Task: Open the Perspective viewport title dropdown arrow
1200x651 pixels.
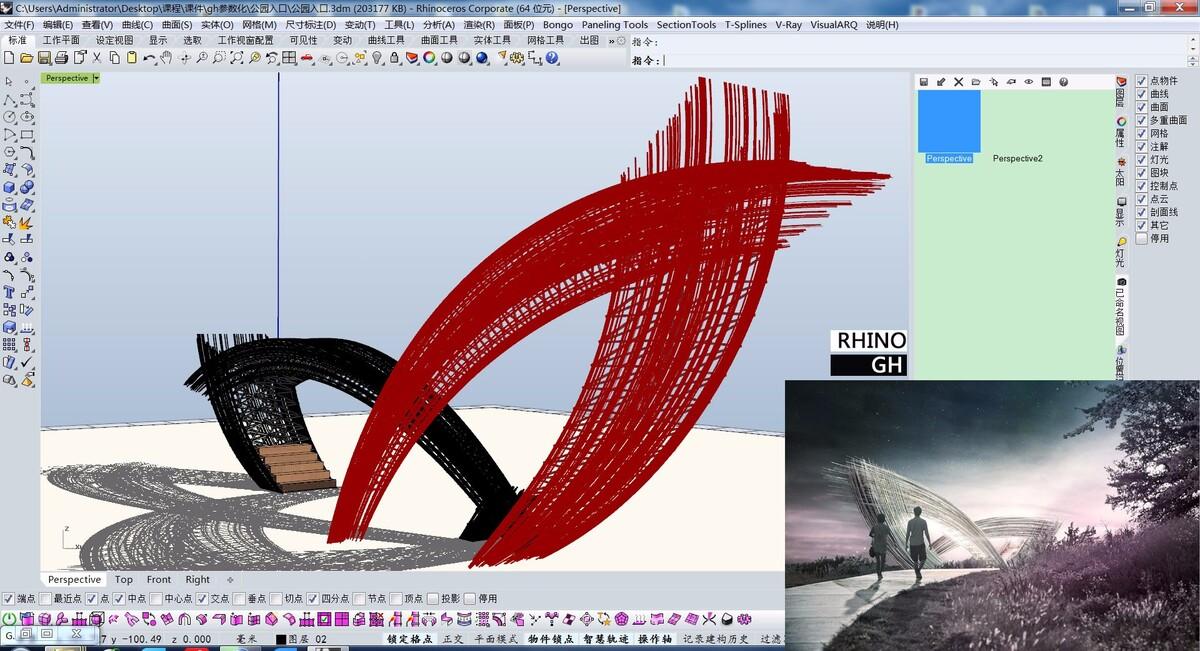Action: pos(96,78)
